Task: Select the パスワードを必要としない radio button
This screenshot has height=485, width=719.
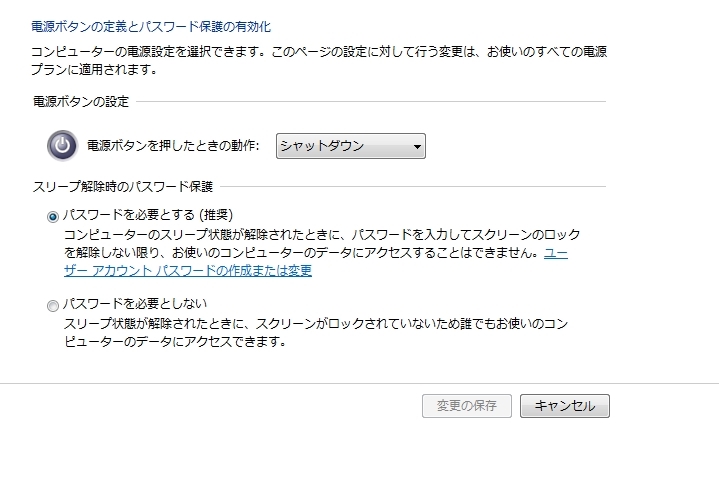Action: (53, 306)
